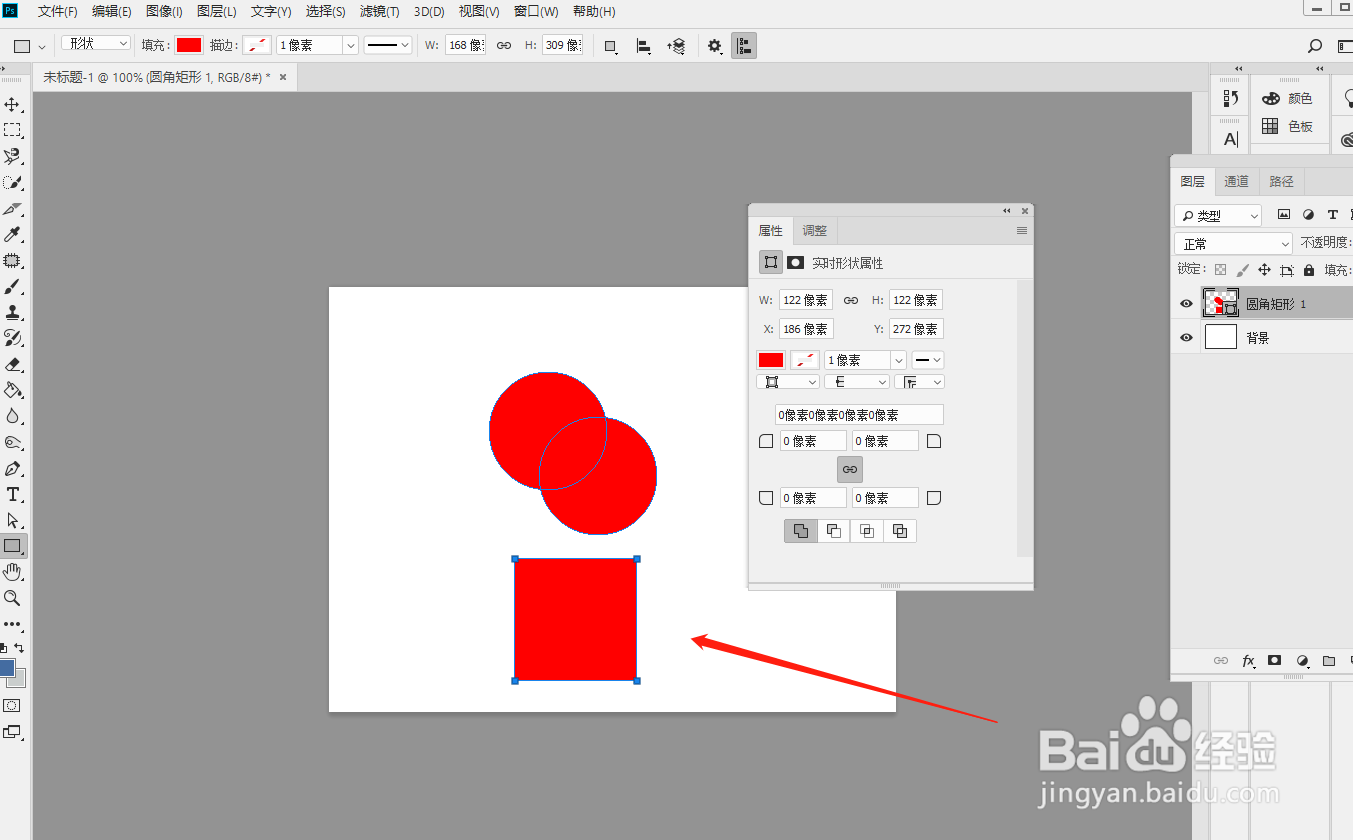Select the Pen tool in the toolbar
The image size is (1353, 840).
(13, 468)
